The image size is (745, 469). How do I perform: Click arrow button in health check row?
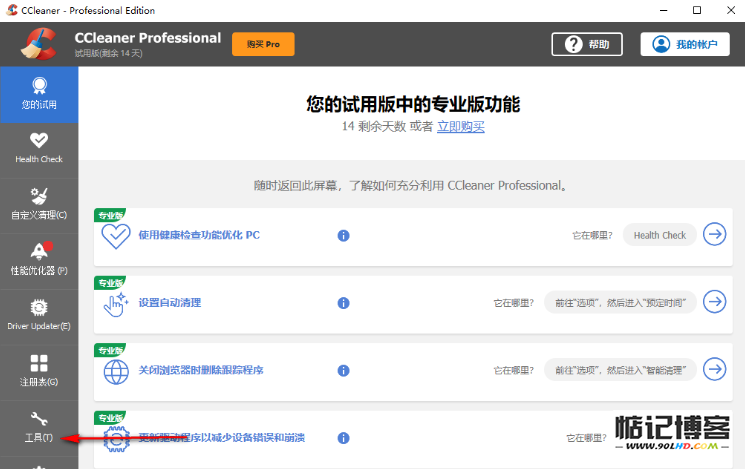pos(715,234)
